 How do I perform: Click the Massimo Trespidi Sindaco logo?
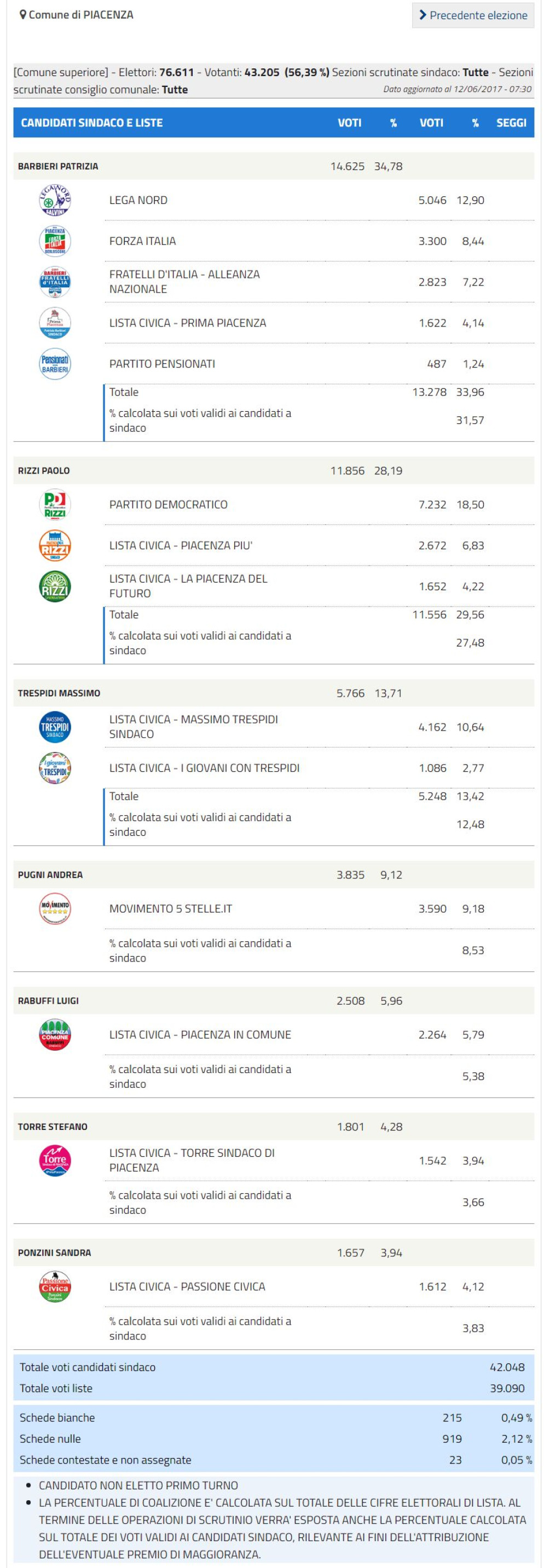click(x=55, y=727)
